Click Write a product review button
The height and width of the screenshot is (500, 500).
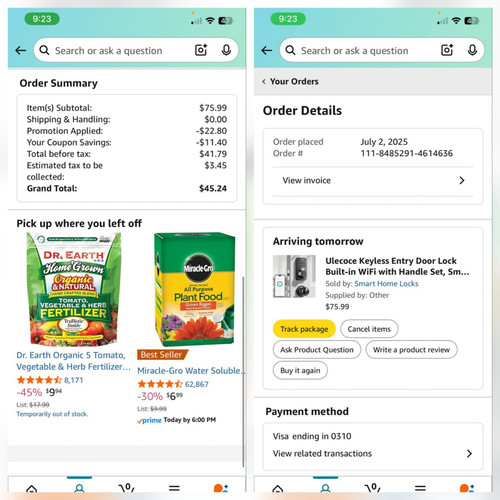point(411,350)
